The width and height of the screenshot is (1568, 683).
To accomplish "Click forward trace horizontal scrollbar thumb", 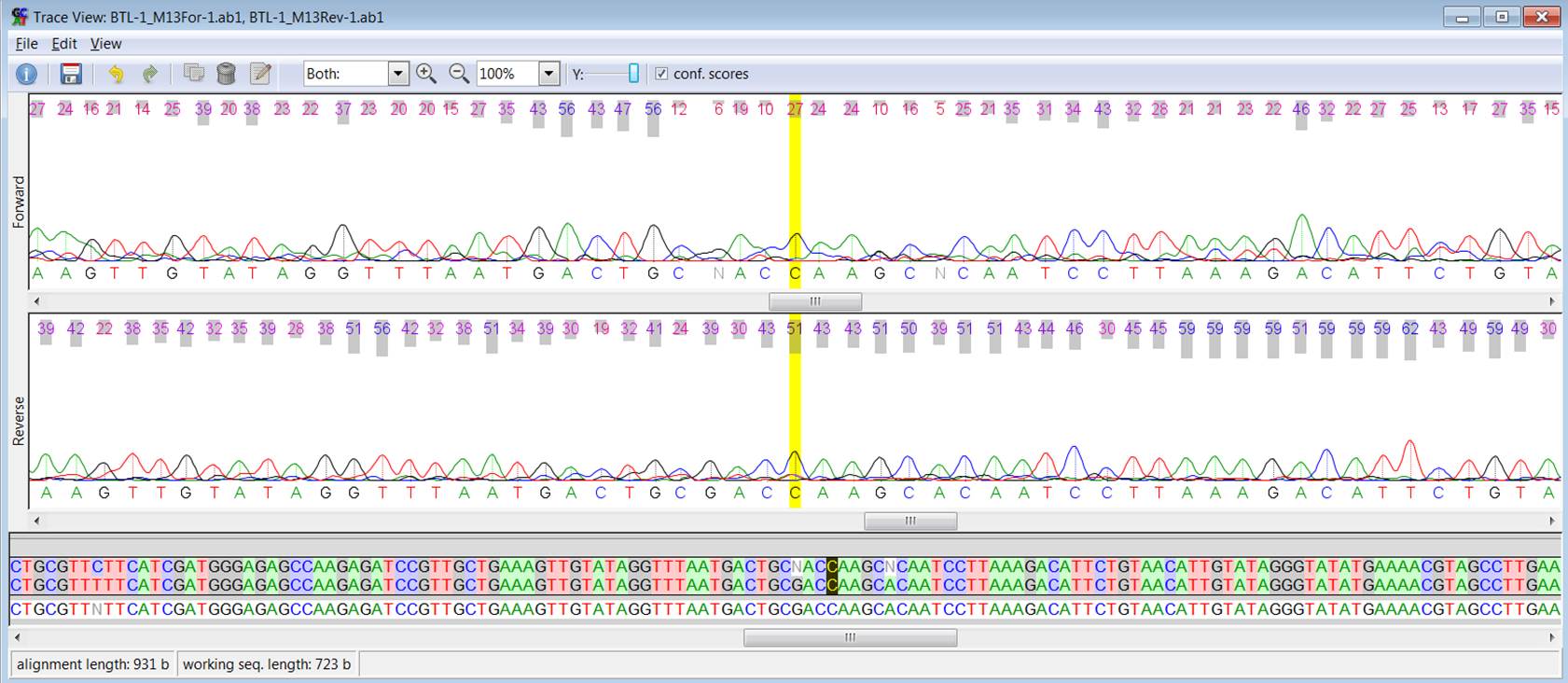I will 814,301.
